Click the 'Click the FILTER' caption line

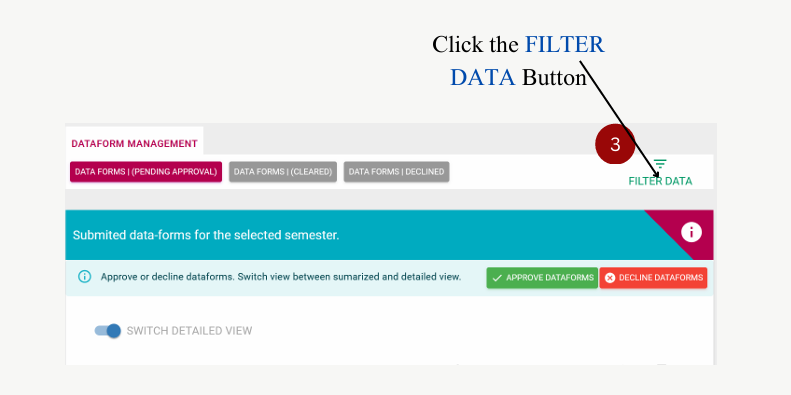518,44
